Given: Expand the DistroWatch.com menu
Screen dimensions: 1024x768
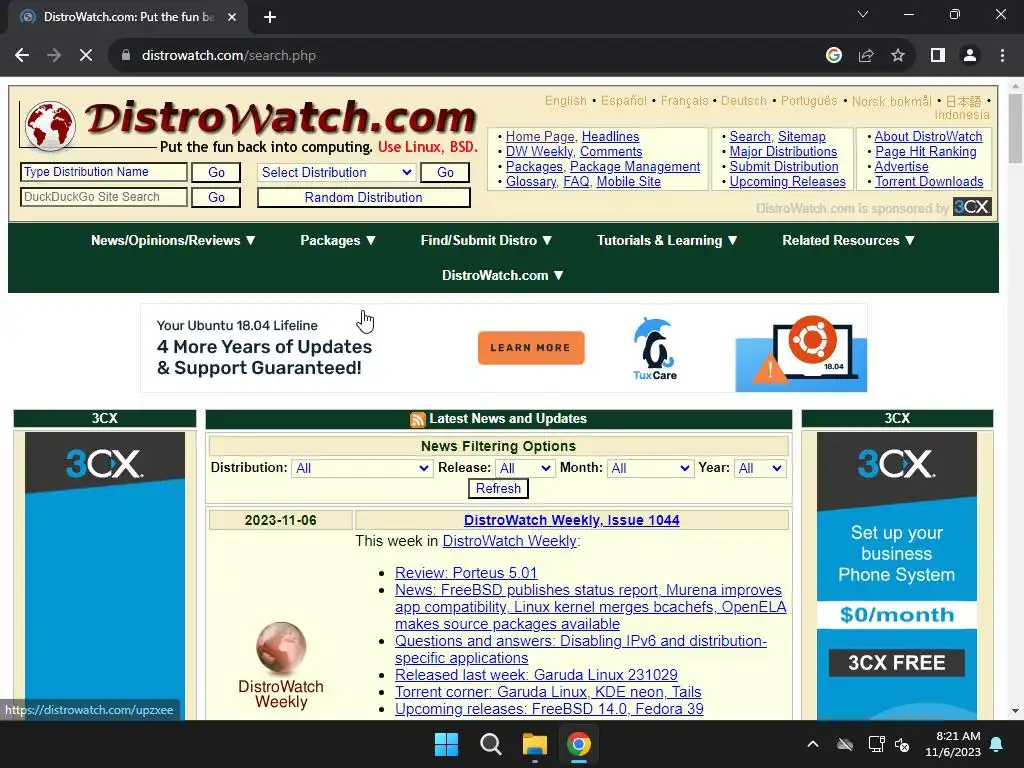Looking at the screenshot, I should pyautogui.click(x=503, y=275).
